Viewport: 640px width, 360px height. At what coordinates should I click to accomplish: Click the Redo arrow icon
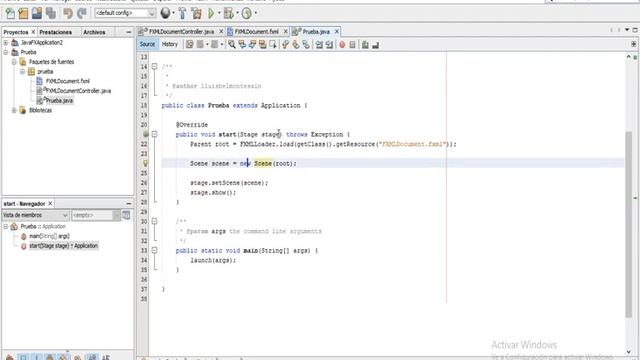(x=82, y=13)
